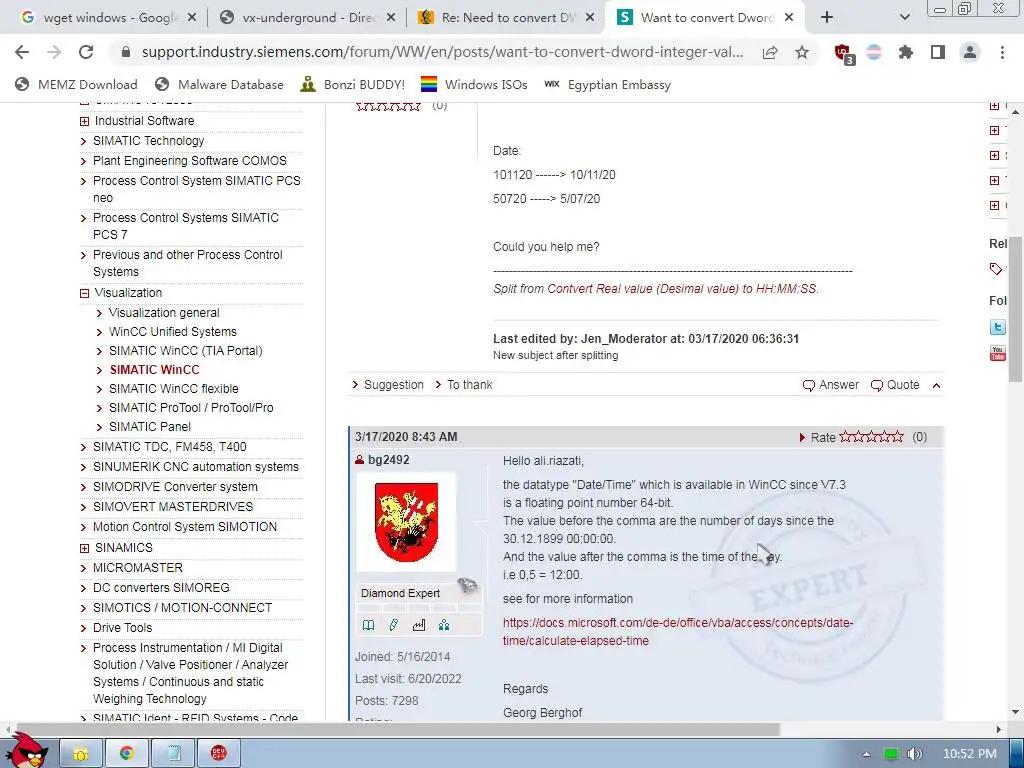The width and height of the screenshot is (1024, 768).
Task: Collapse post with the up chevron
Action: 936,385
